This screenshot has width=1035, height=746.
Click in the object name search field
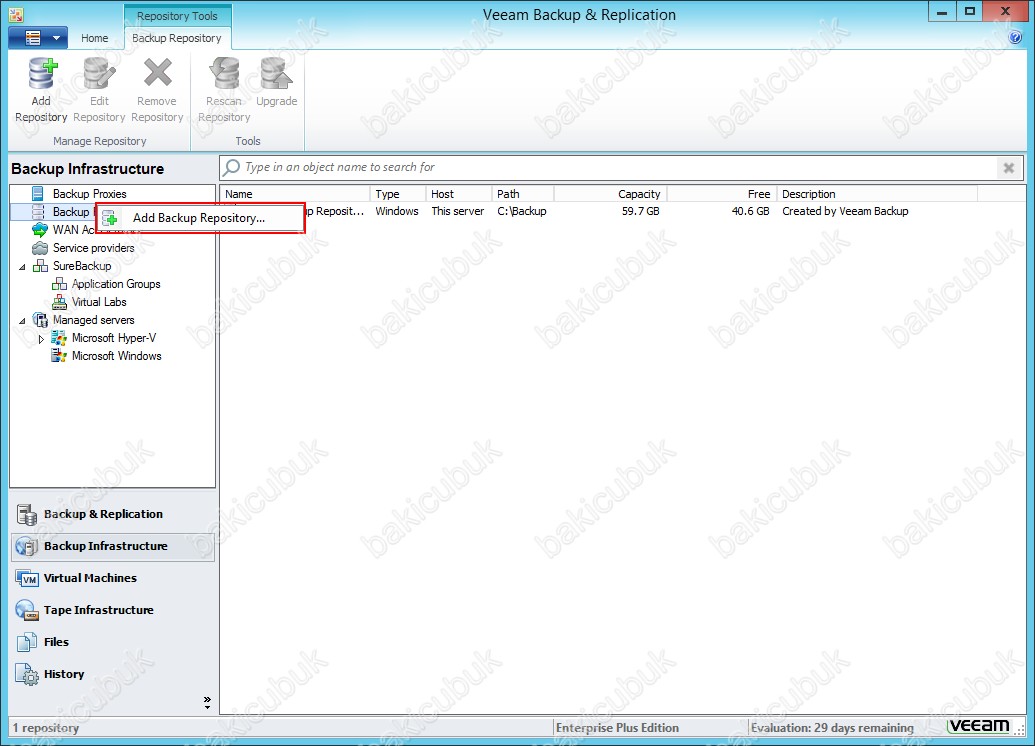[x=619, y=168]
